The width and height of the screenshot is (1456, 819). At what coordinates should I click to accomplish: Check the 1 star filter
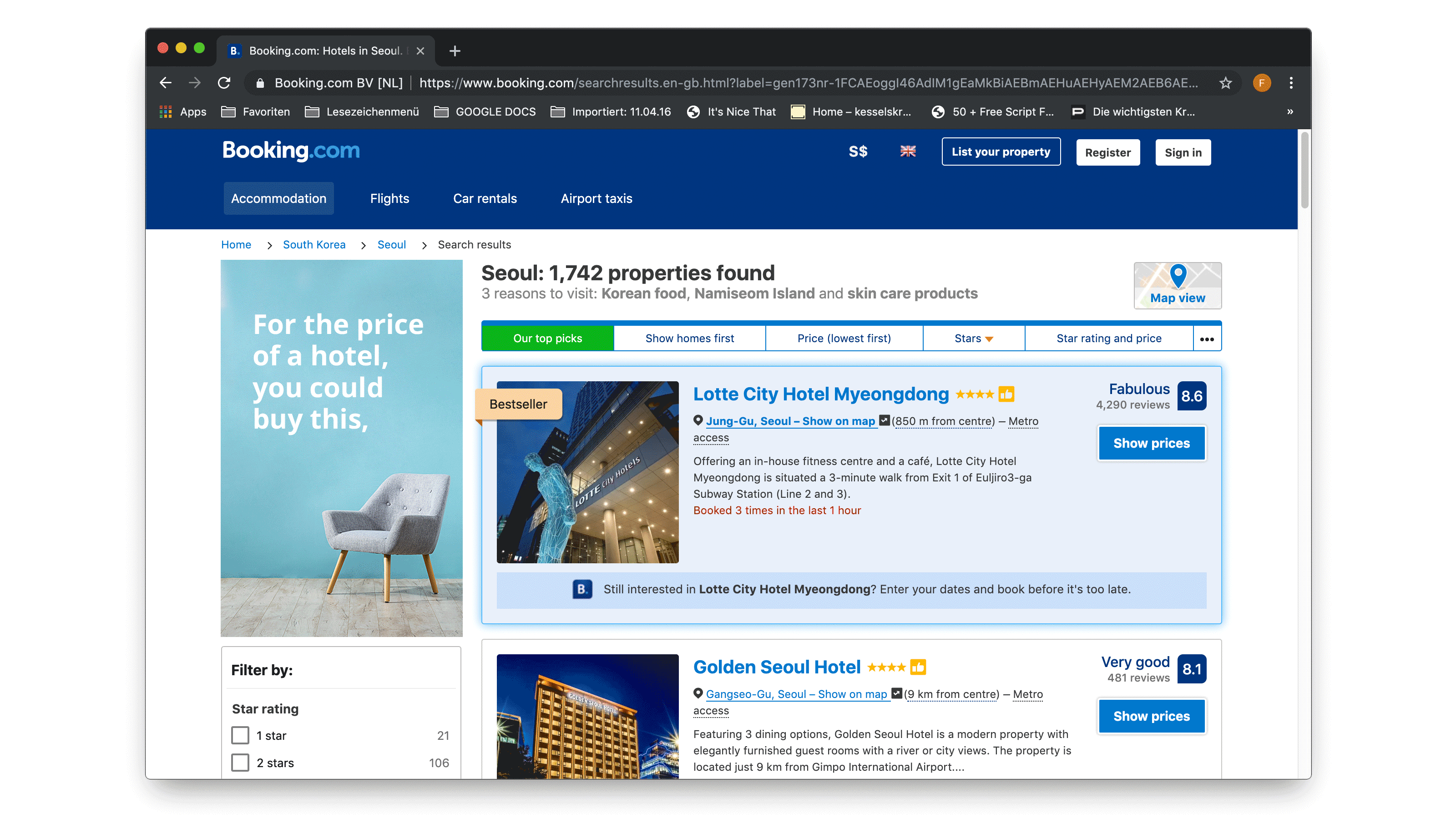(240, 735)
